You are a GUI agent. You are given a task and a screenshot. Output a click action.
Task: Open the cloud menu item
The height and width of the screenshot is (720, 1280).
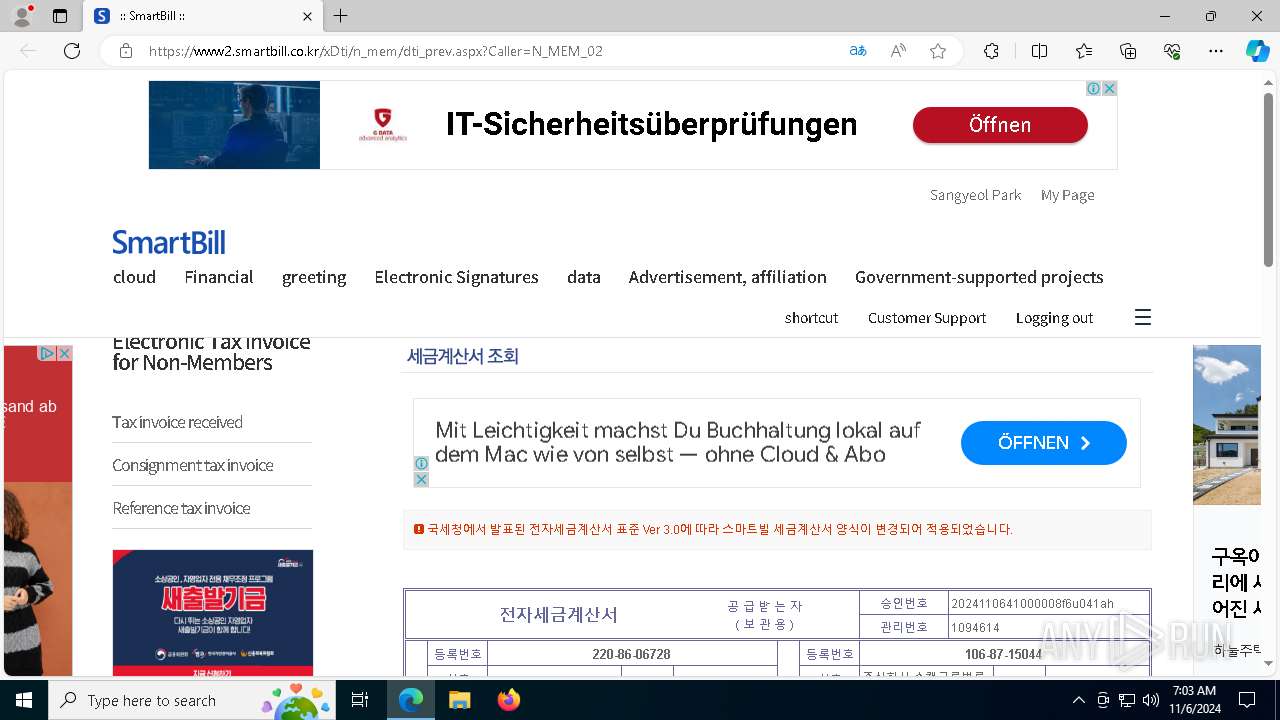[x=134, y=277]
